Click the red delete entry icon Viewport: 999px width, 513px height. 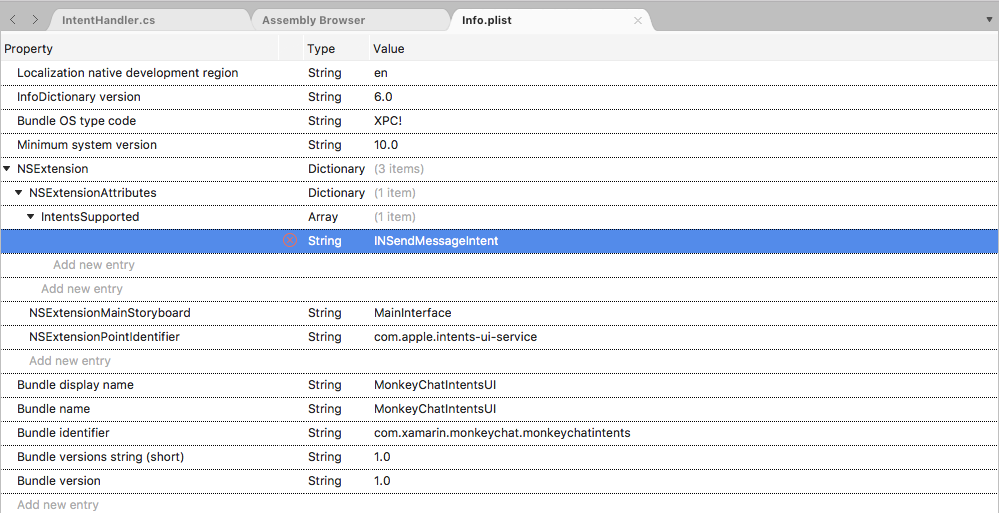[290, 241]
